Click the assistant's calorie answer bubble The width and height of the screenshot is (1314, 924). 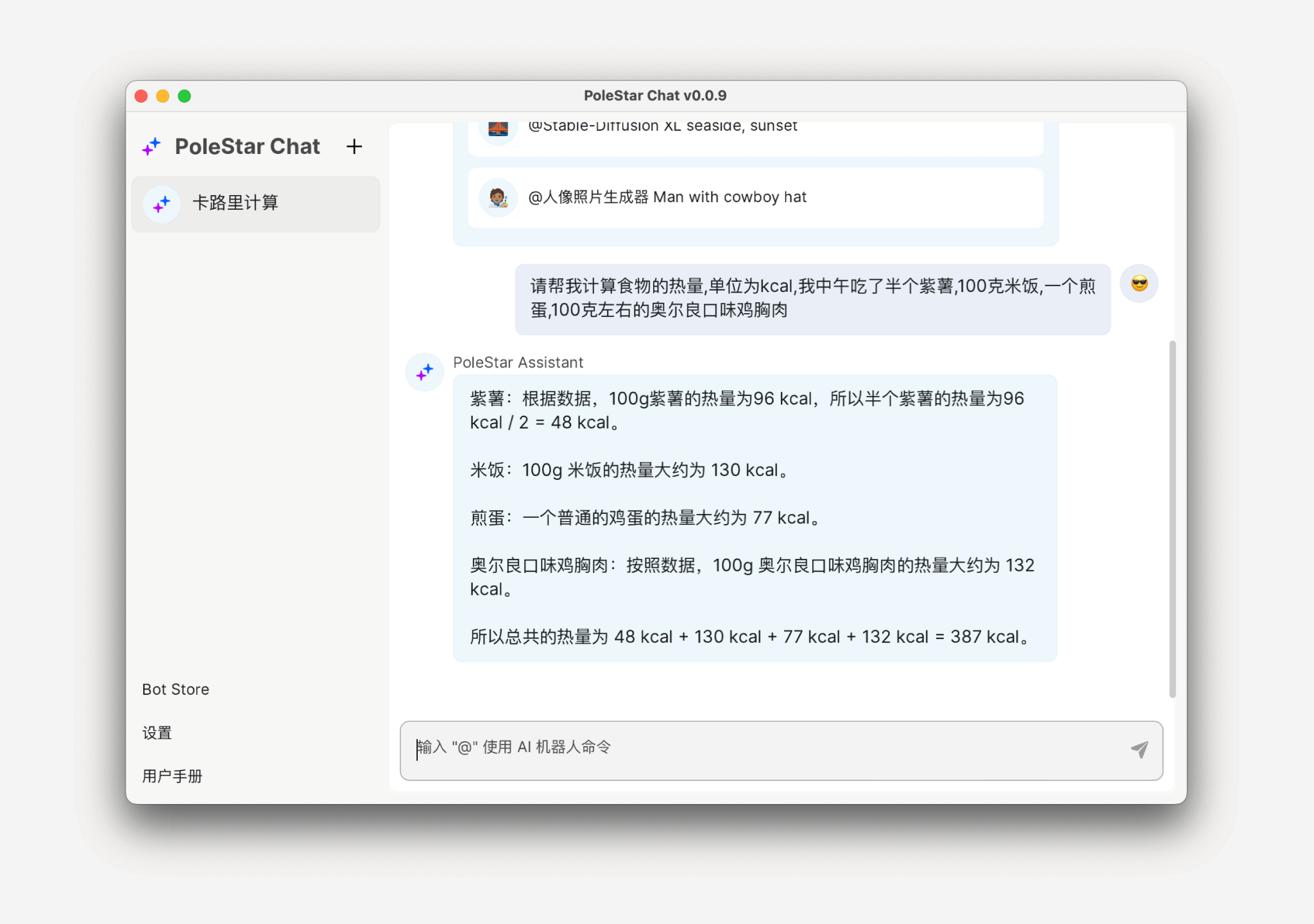coord(755,517)
